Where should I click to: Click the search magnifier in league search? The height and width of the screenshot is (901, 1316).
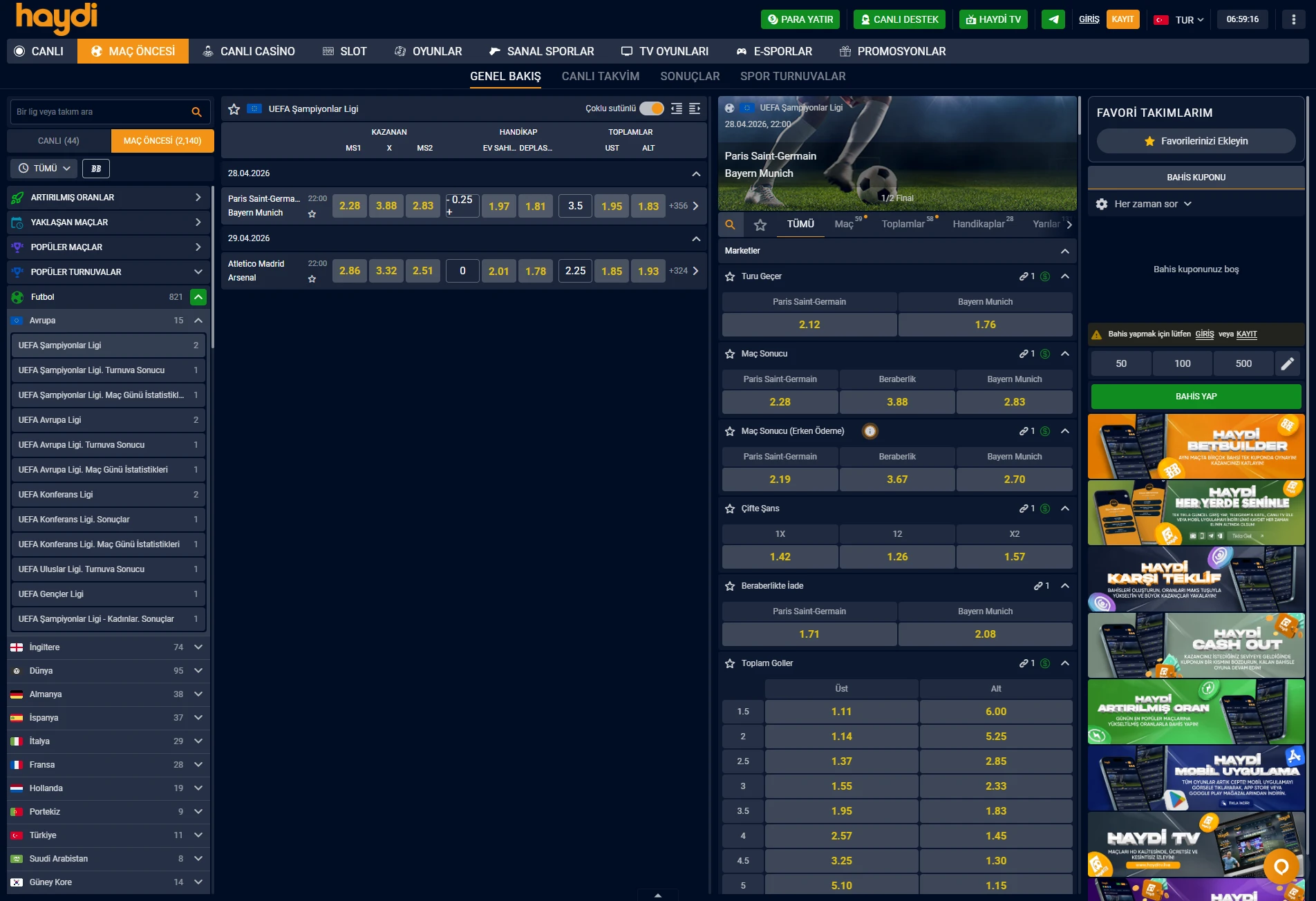[x=197, y=112]
